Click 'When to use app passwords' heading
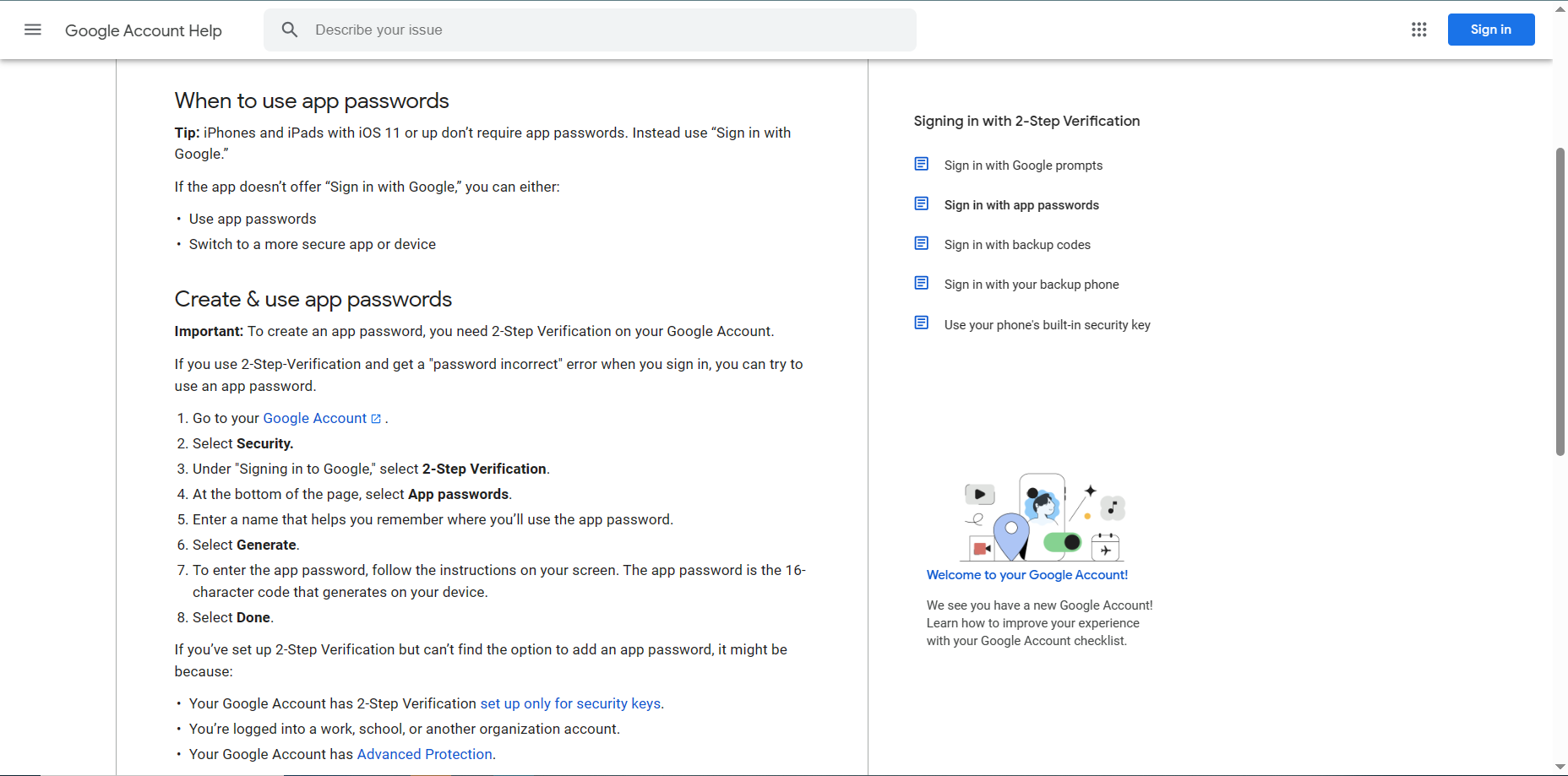The image size is (1568, 776). (312, 100)
